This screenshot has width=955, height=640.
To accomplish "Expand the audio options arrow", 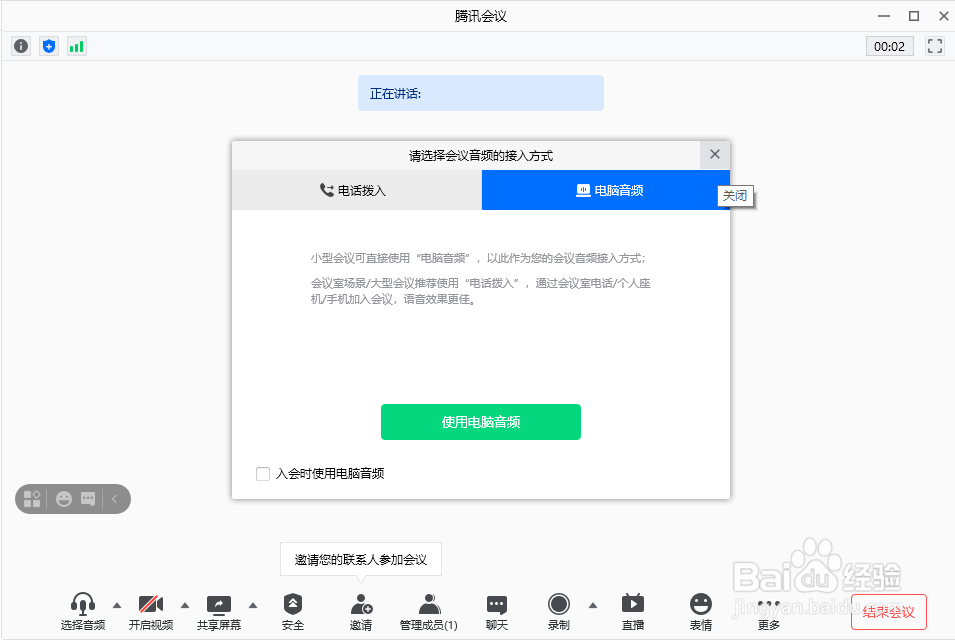I will (117, 605).
